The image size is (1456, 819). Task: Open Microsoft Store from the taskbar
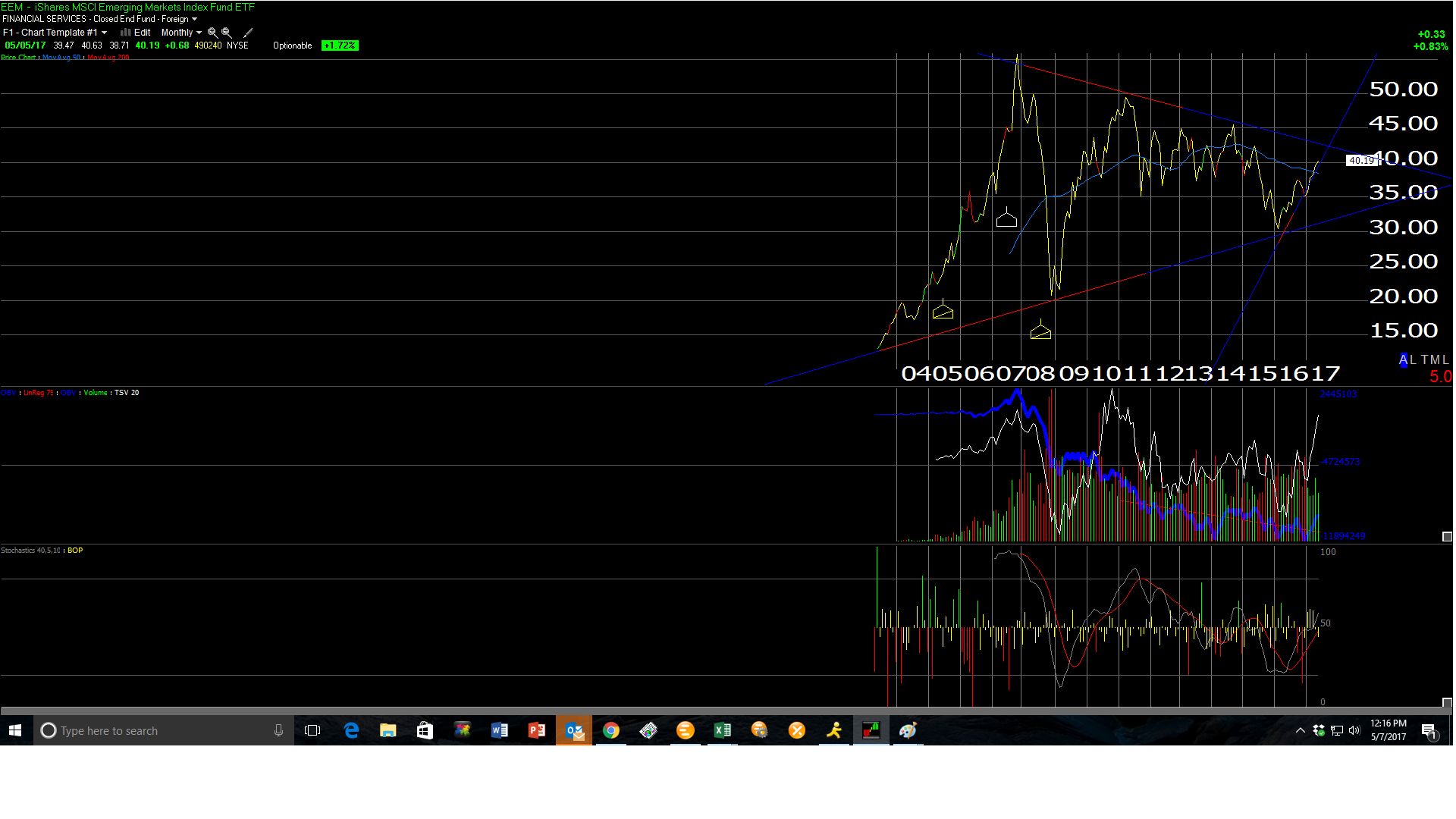click(425, 730)
